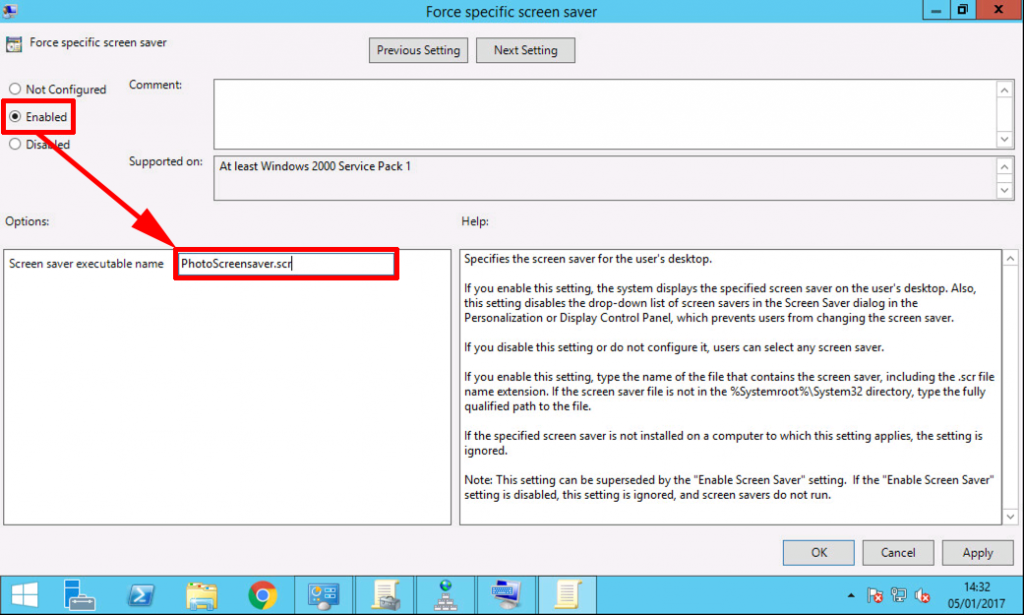Open Windows PowerShell from the taskbar
1024x615 pixels.
[x=140, y=597]
